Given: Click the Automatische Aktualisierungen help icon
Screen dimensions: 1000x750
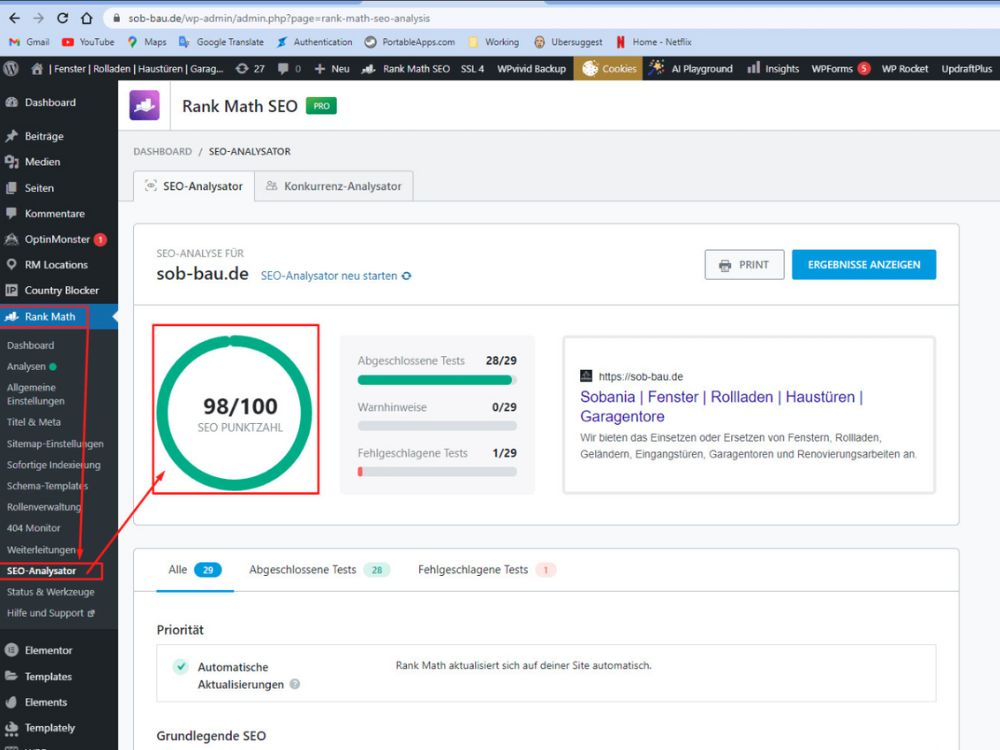Looking at the screenshot, I should point(295,684).
